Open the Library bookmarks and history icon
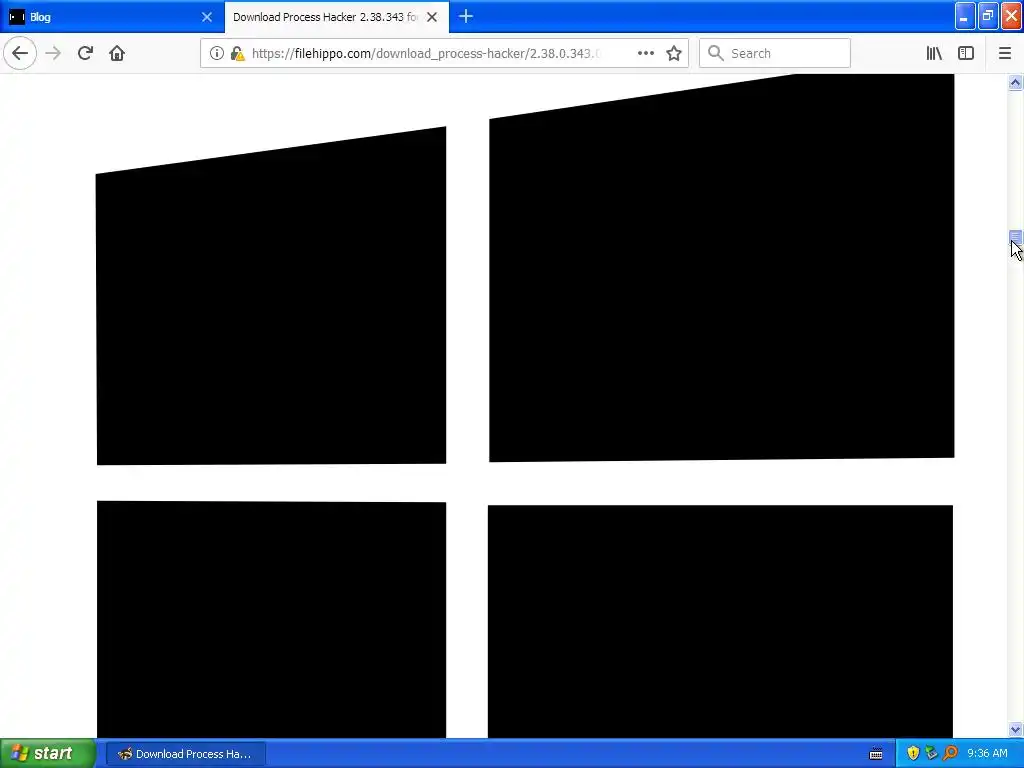 click(934, 53)
